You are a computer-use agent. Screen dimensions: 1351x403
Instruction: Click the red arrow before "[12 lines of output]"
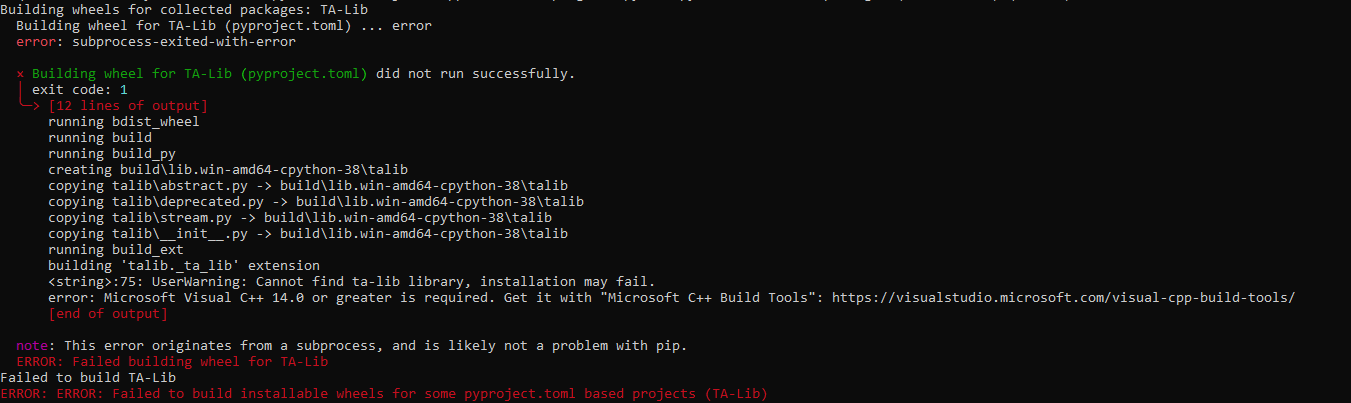(30, 105)
